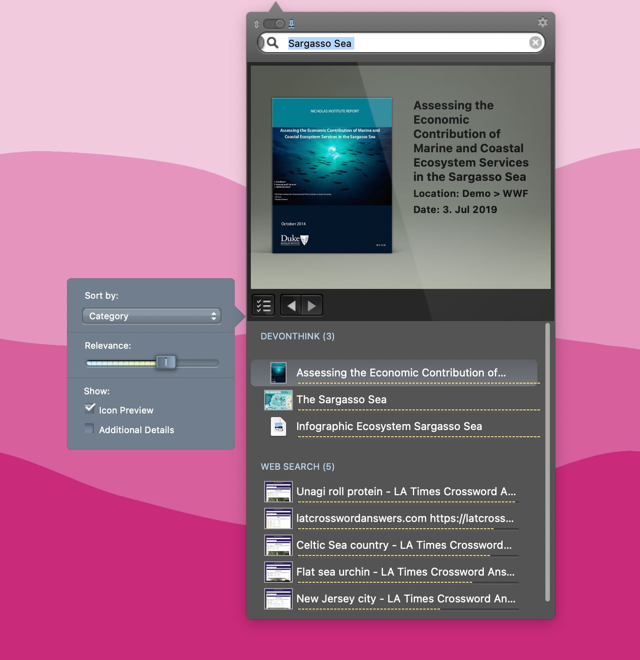Click the up-down arrows icon left of toggle
This screenshot has height=660, width=640.
(x=256, y=24)
